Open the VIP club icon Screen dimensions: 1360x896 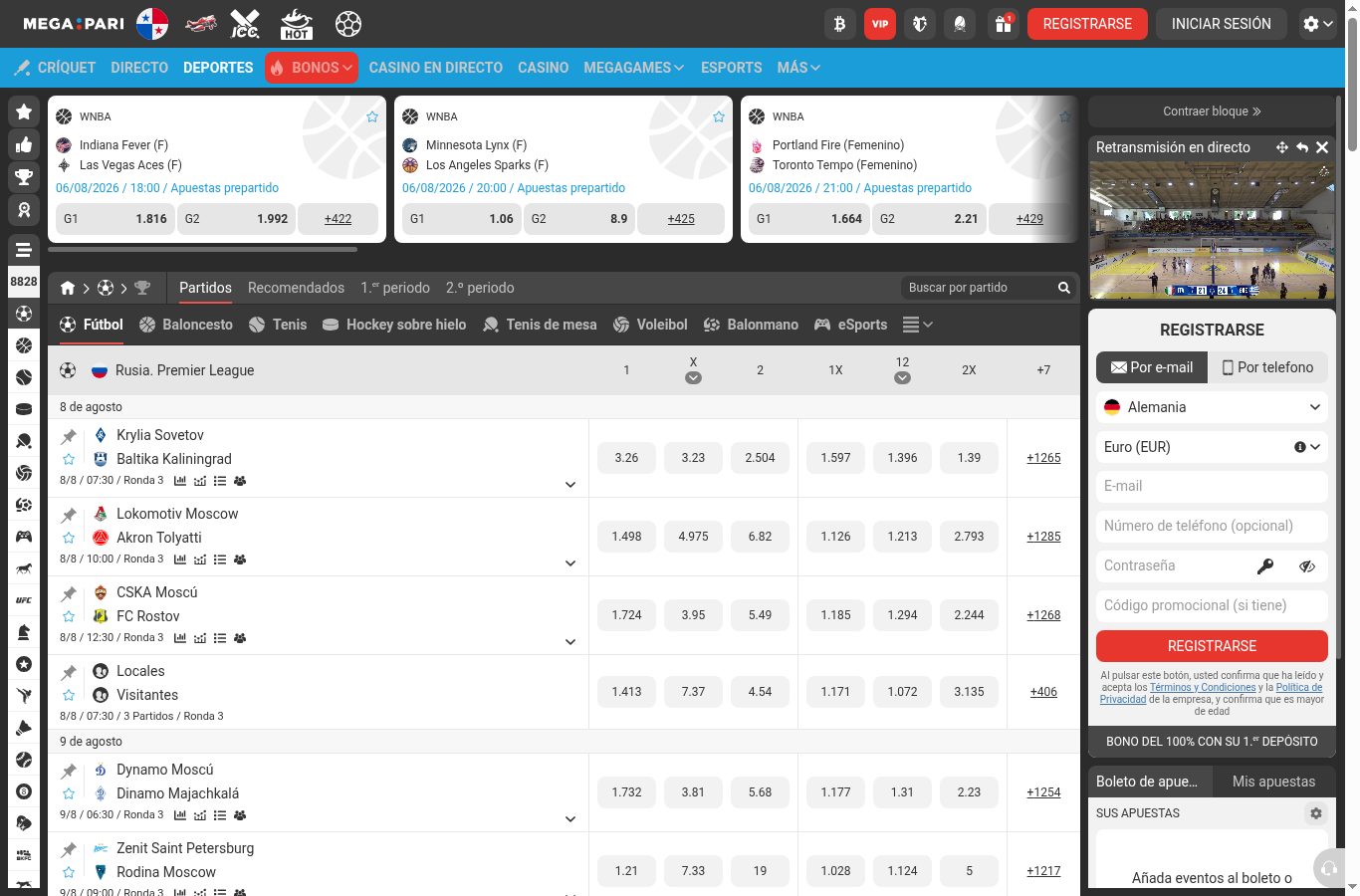880,24
